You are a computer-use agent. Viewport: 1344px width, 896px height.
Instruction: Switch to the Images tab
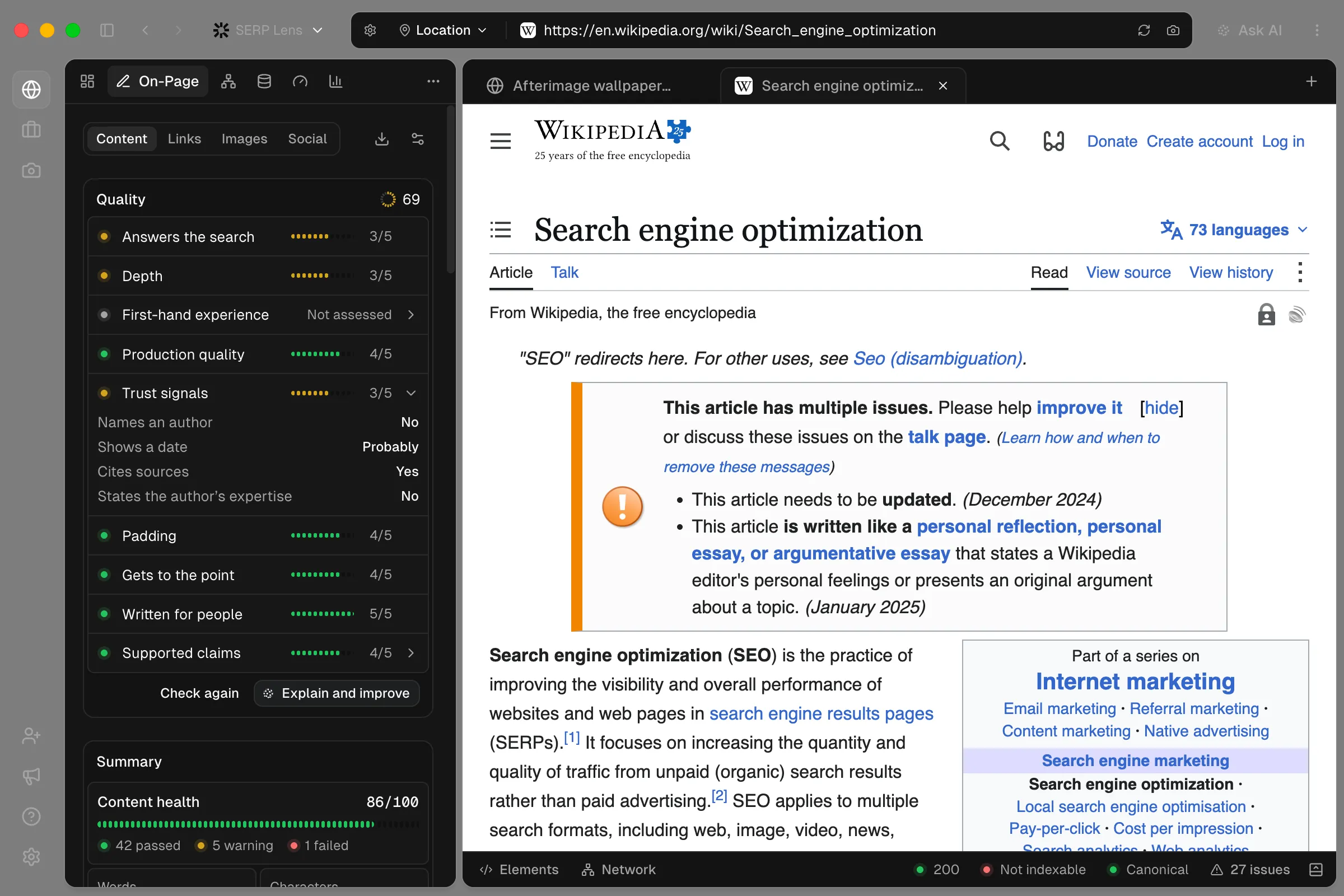click(244, 139)
